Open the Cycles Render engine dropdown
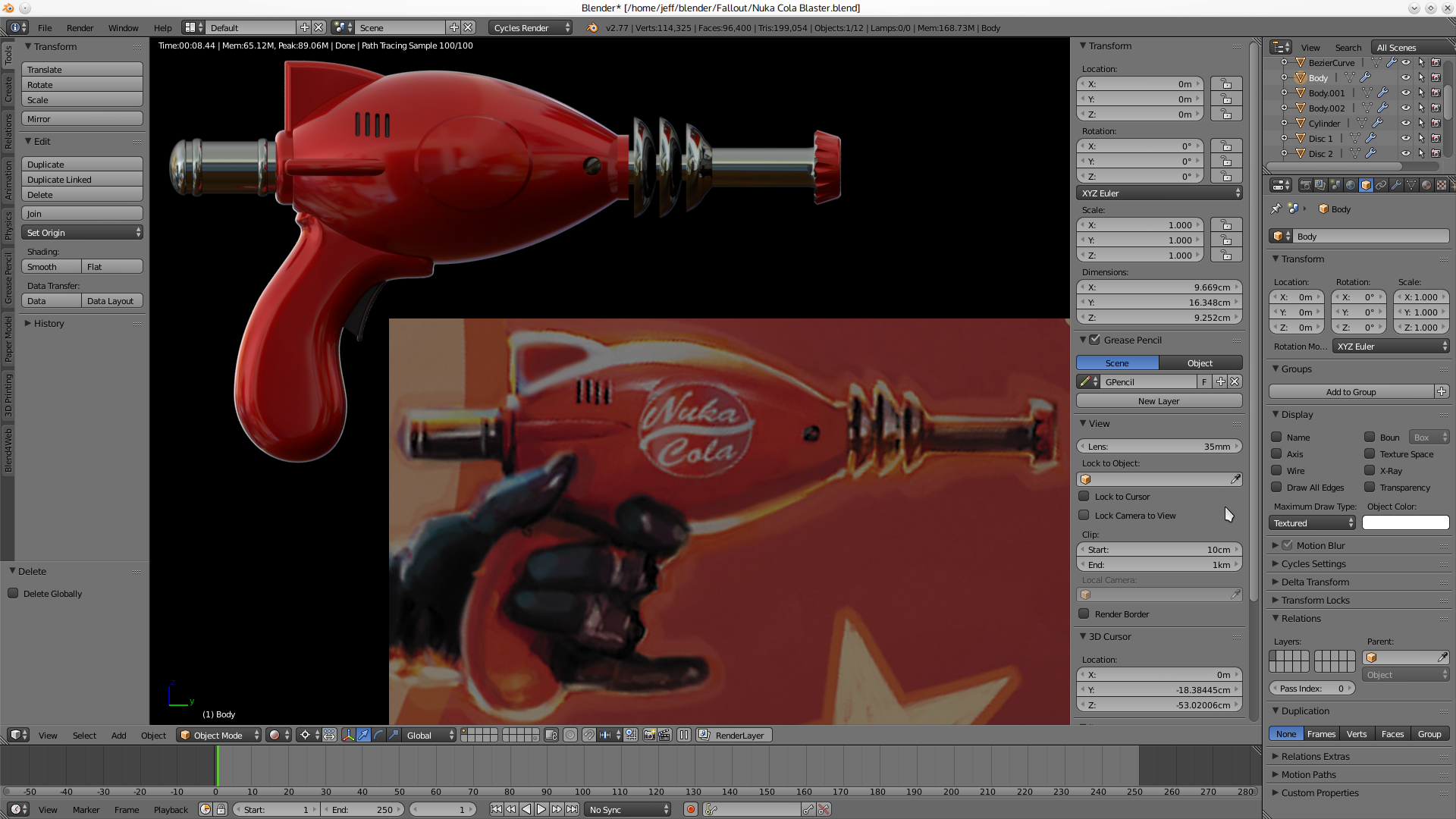 point(530,27)
